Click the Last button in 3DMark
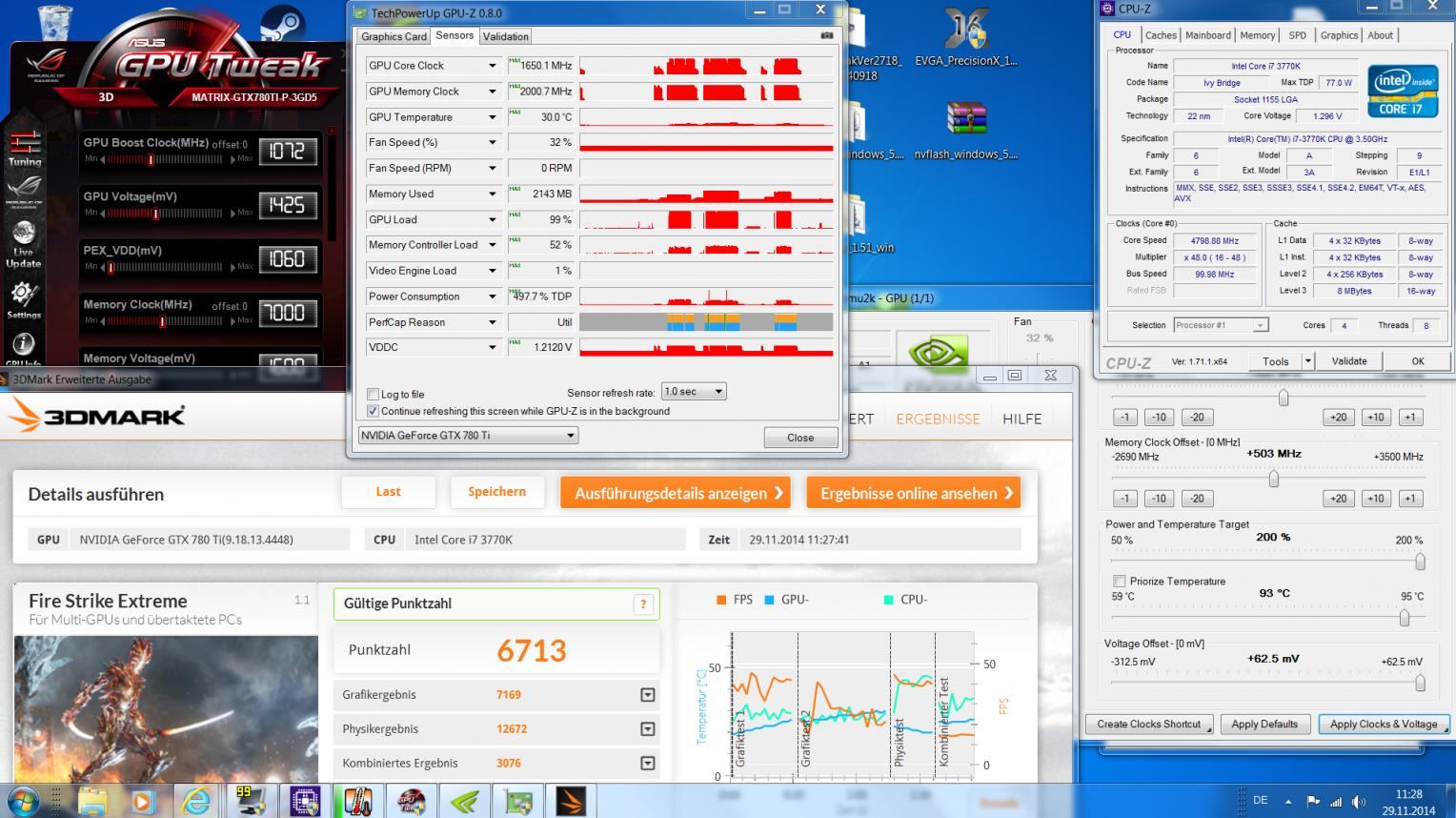The height and width of the screenshot is (818, 1456). [388, 492]
